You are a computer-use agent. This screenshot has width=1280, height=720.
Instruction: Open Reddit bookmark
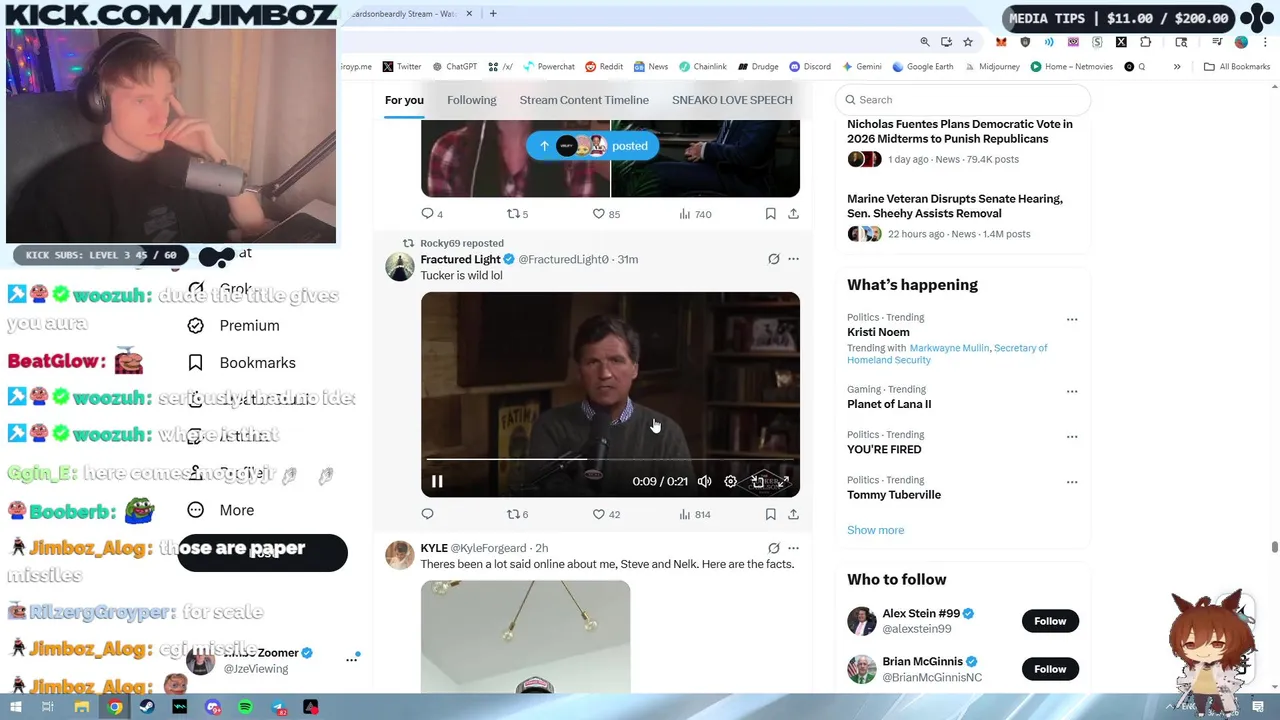[x=604, y=67]
